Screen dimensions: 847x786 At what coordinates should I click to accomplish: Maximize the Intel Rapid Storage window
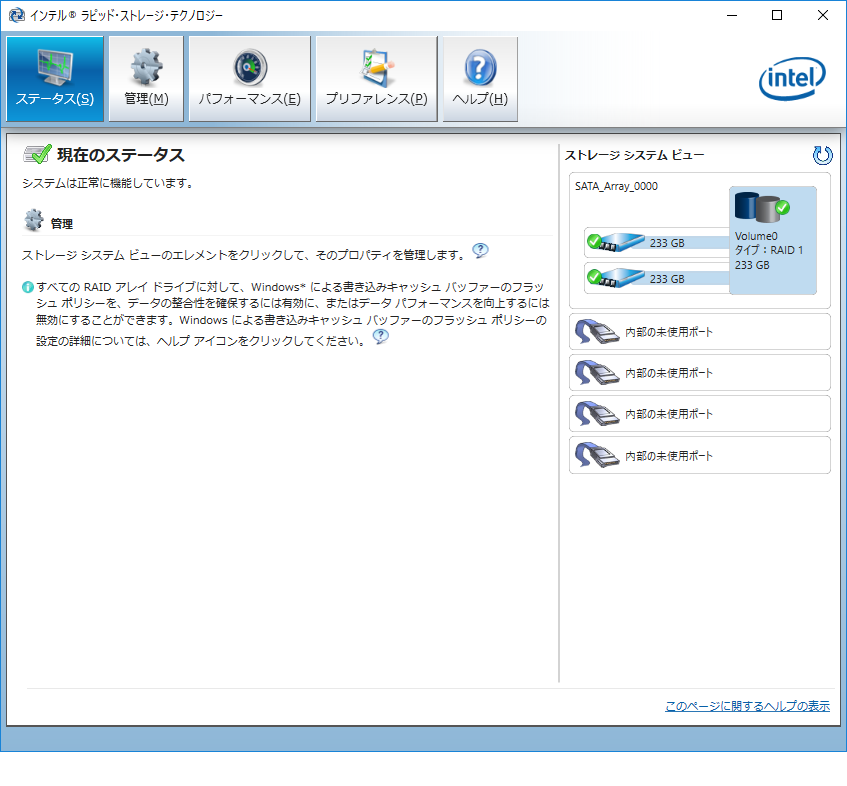pyautogui.click(x=777, y=15)
